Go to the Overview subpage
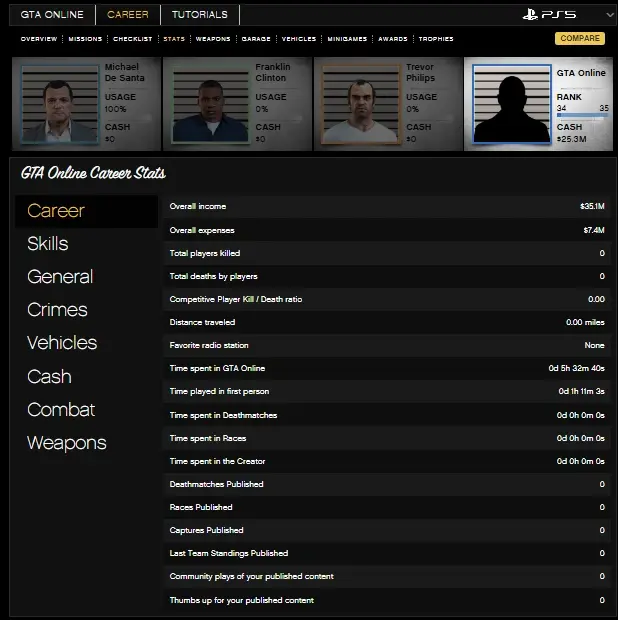 (39, 39)
